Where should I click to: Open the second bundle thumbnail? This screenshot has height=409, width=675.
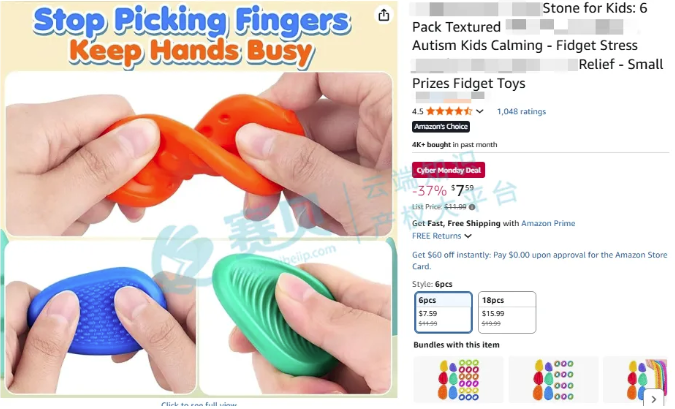pyautogui.click(x=553, y=380)
